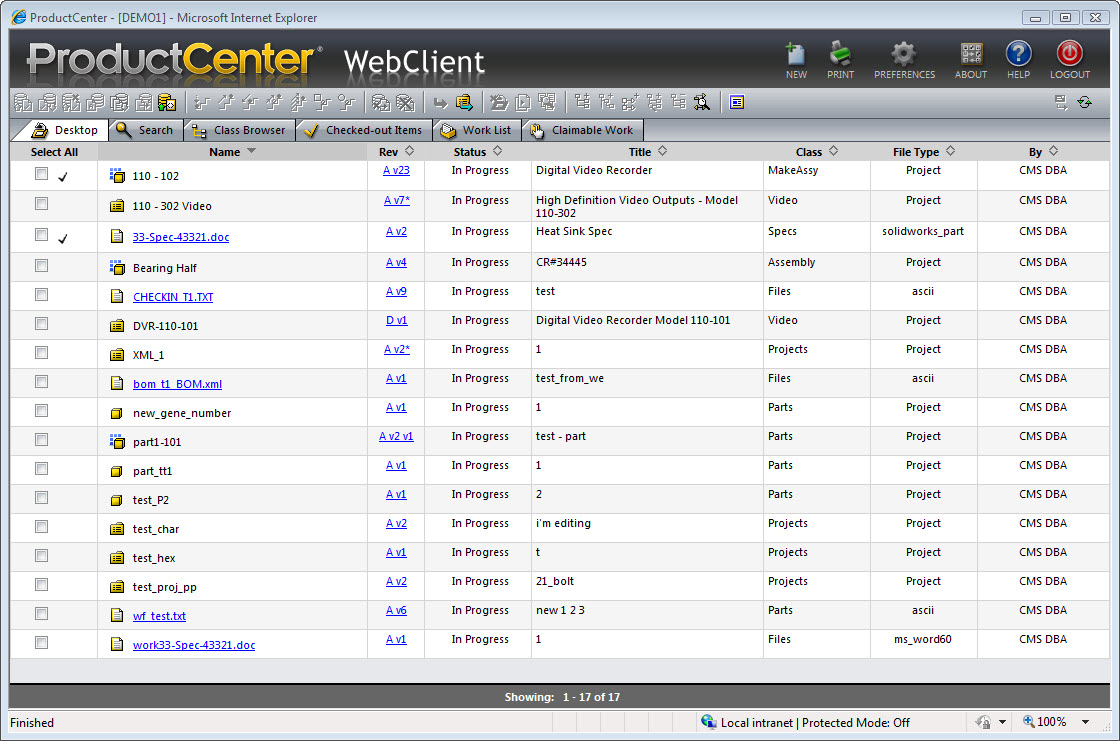
Task: Open the Search tab
Action: click(145, 130)
